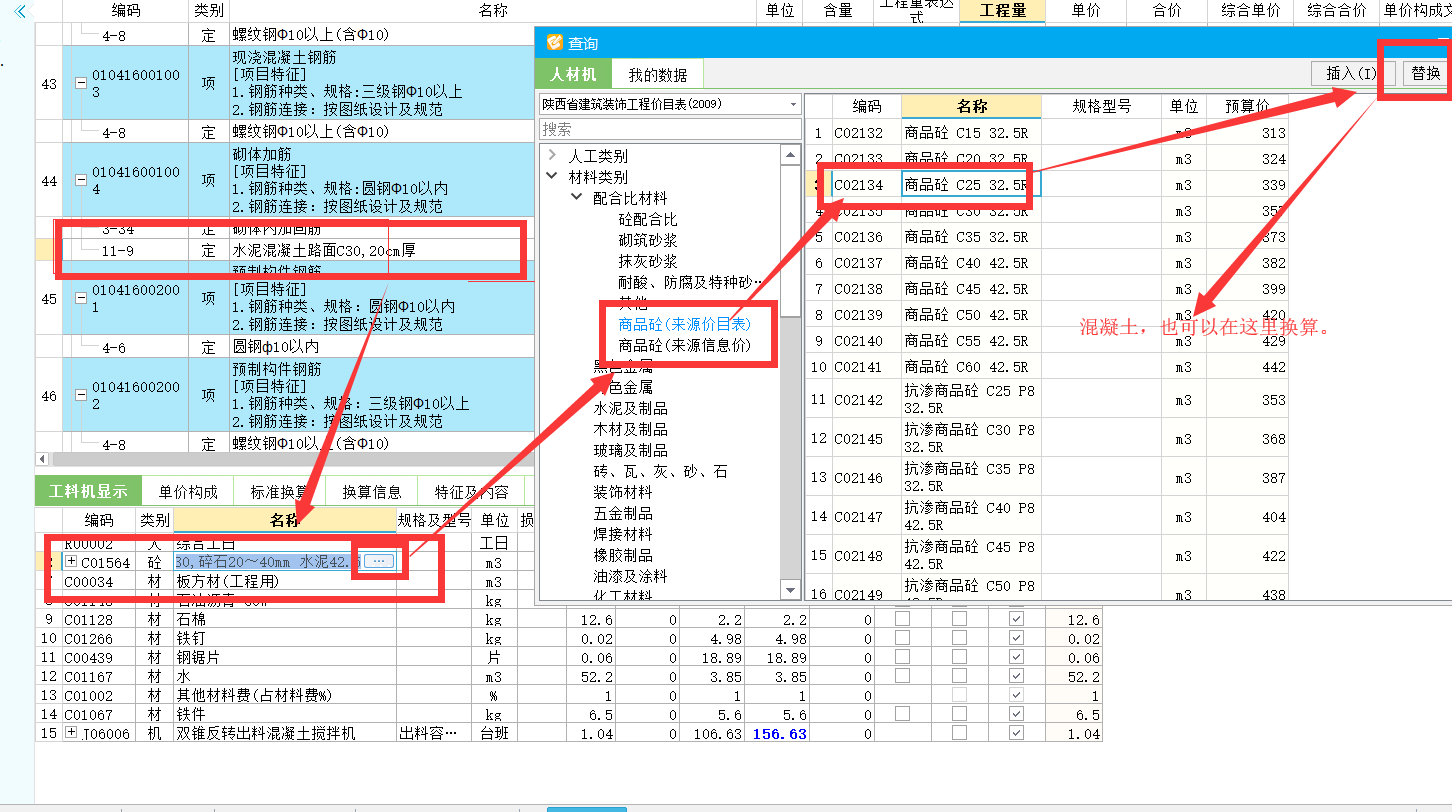1452x812 pixels.
Task: Select the 水泥及制品 category
Action: tap(630, 408)
